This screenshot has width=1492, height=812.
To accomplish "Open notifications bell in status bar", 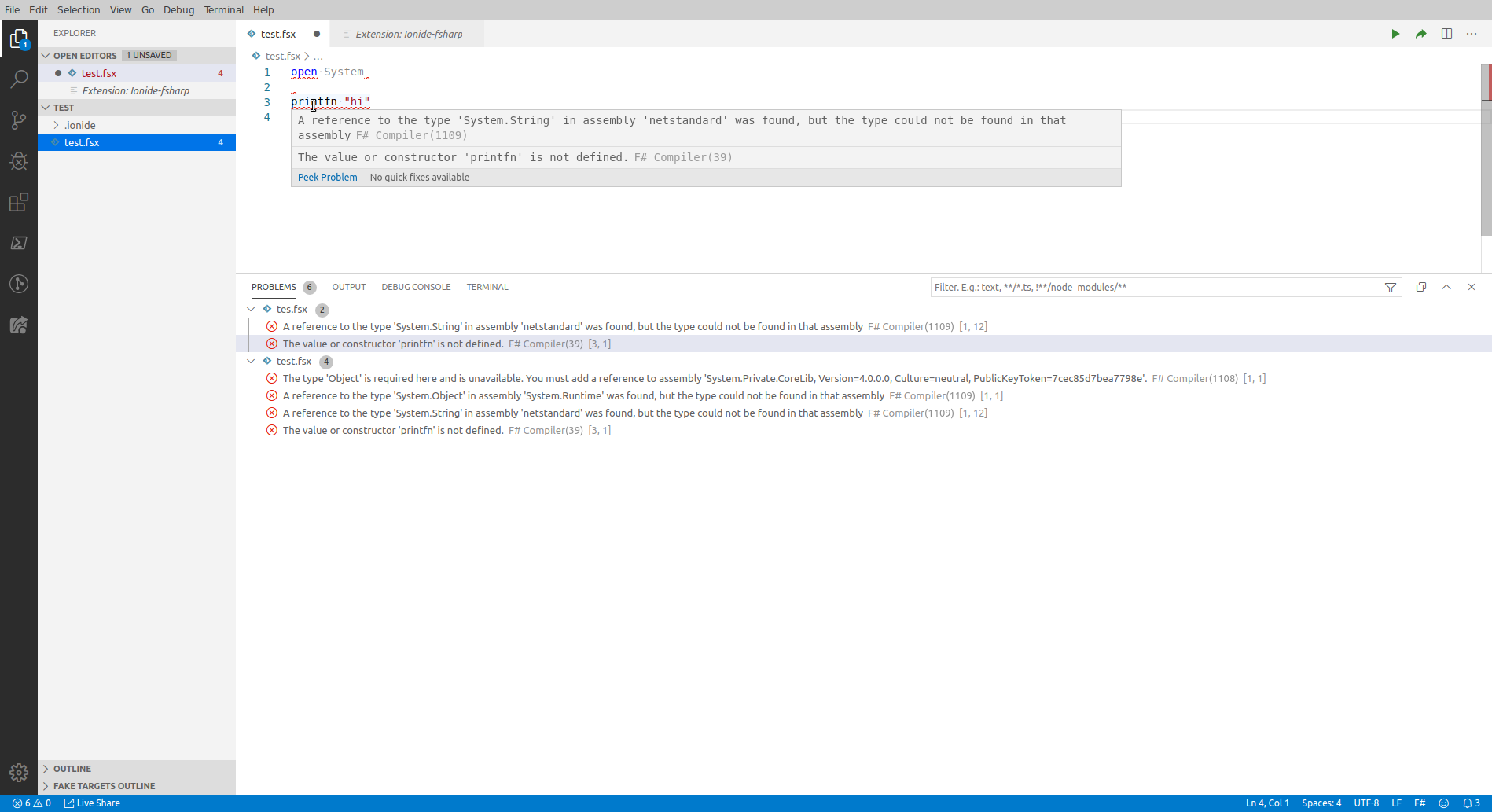I will tap(1472, 803).
